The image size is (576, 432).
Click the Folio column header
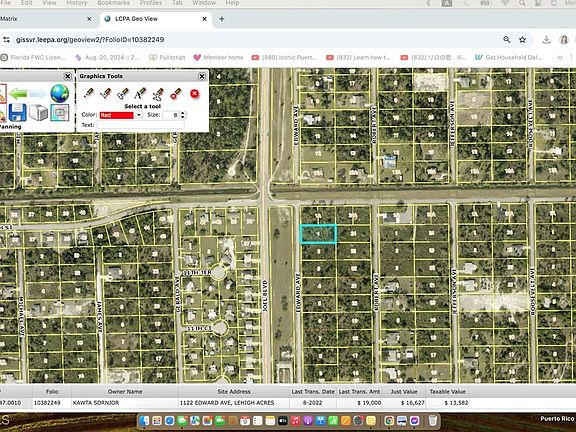tap(52, 392)
